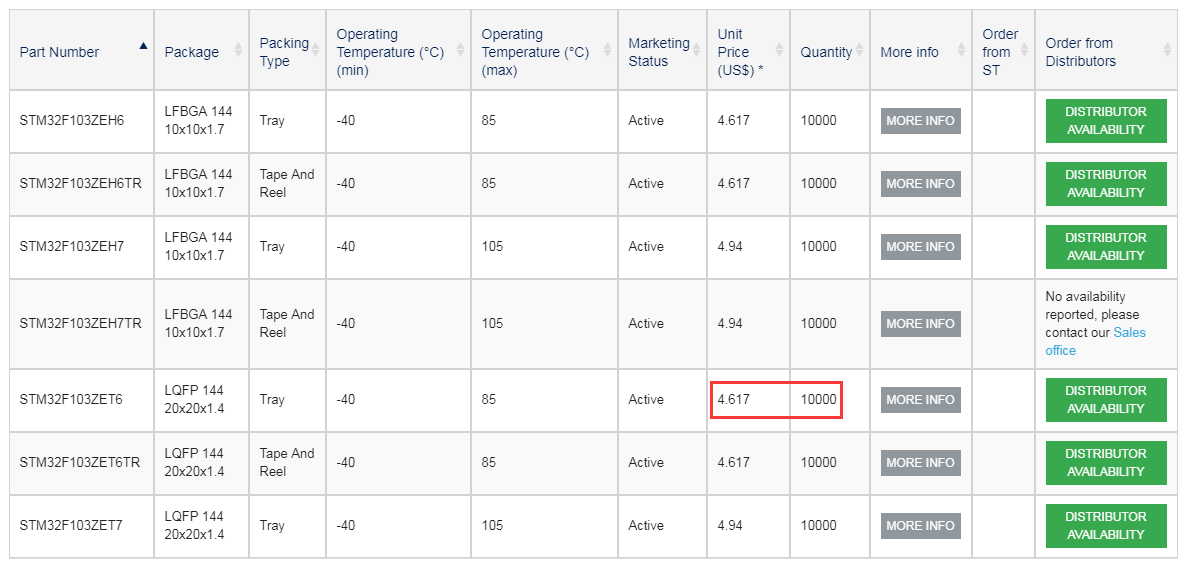Click the Package column sort arrows
The width and height of the screenshot is (1191, 569).
point(237,50)
